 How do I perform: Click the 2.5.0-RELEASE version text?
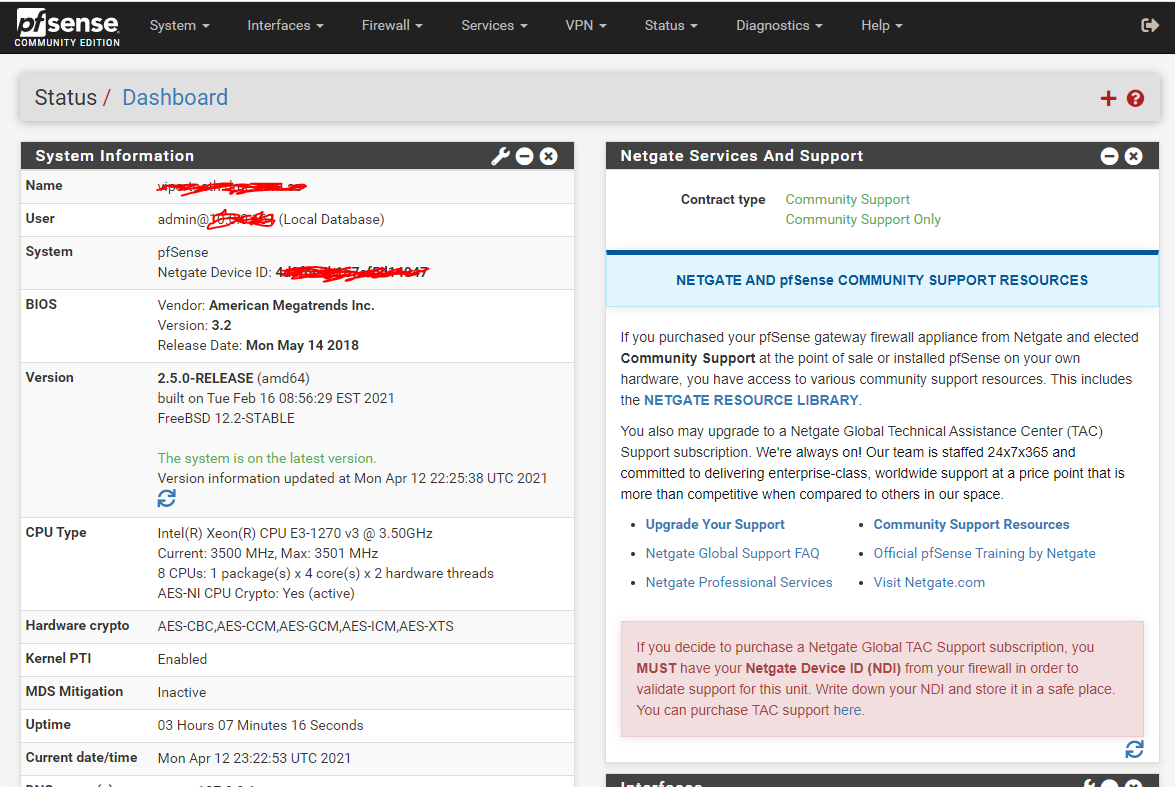click(205, 379)
